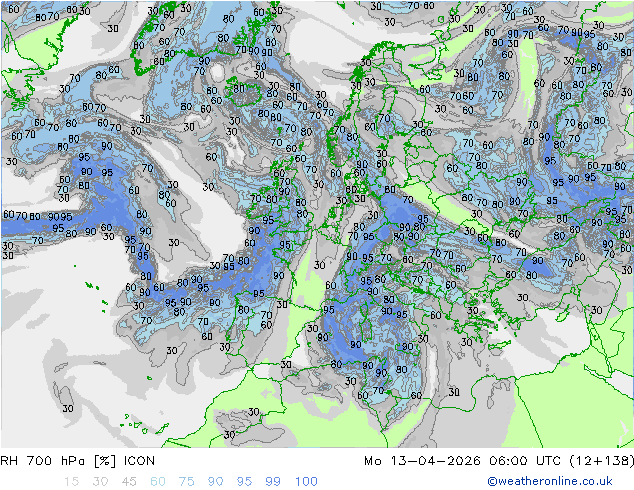Image resolution: width=634 pixels, height=490 pixels.
Task: Select the legend value 95
Action: 244,482
